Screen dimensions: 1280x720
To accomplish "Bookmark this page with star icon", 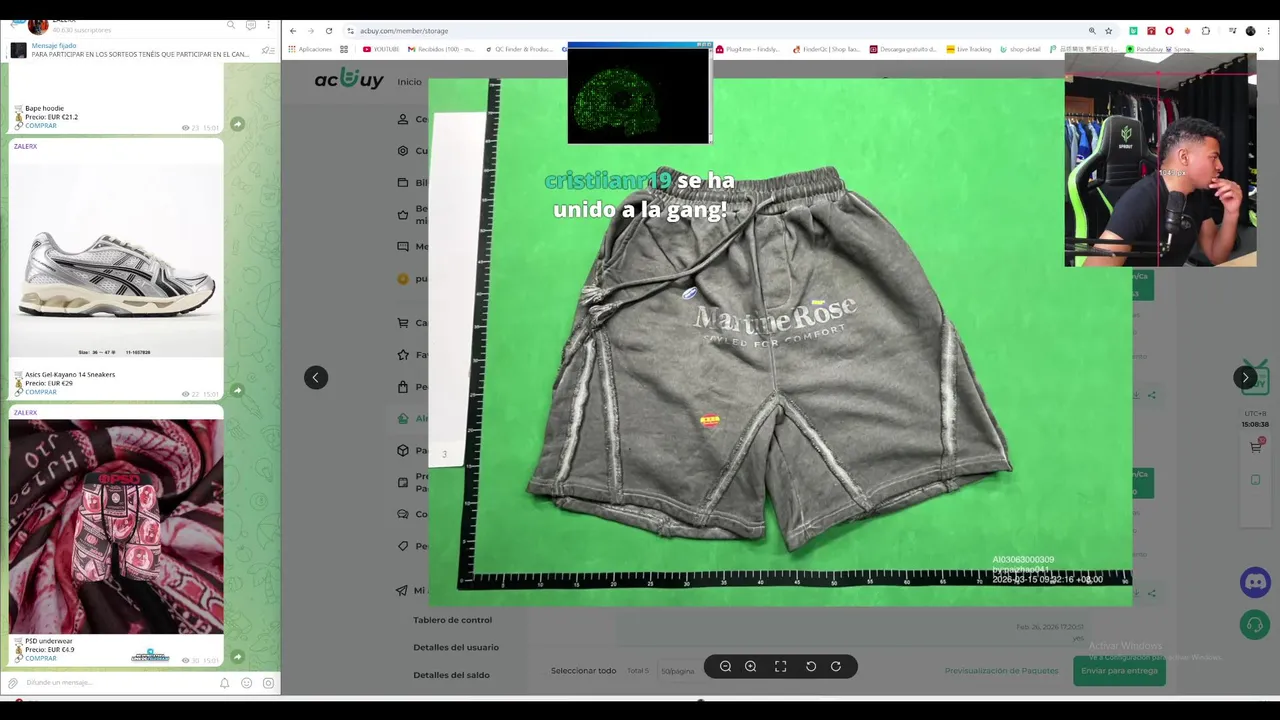I will (1108, 31).
